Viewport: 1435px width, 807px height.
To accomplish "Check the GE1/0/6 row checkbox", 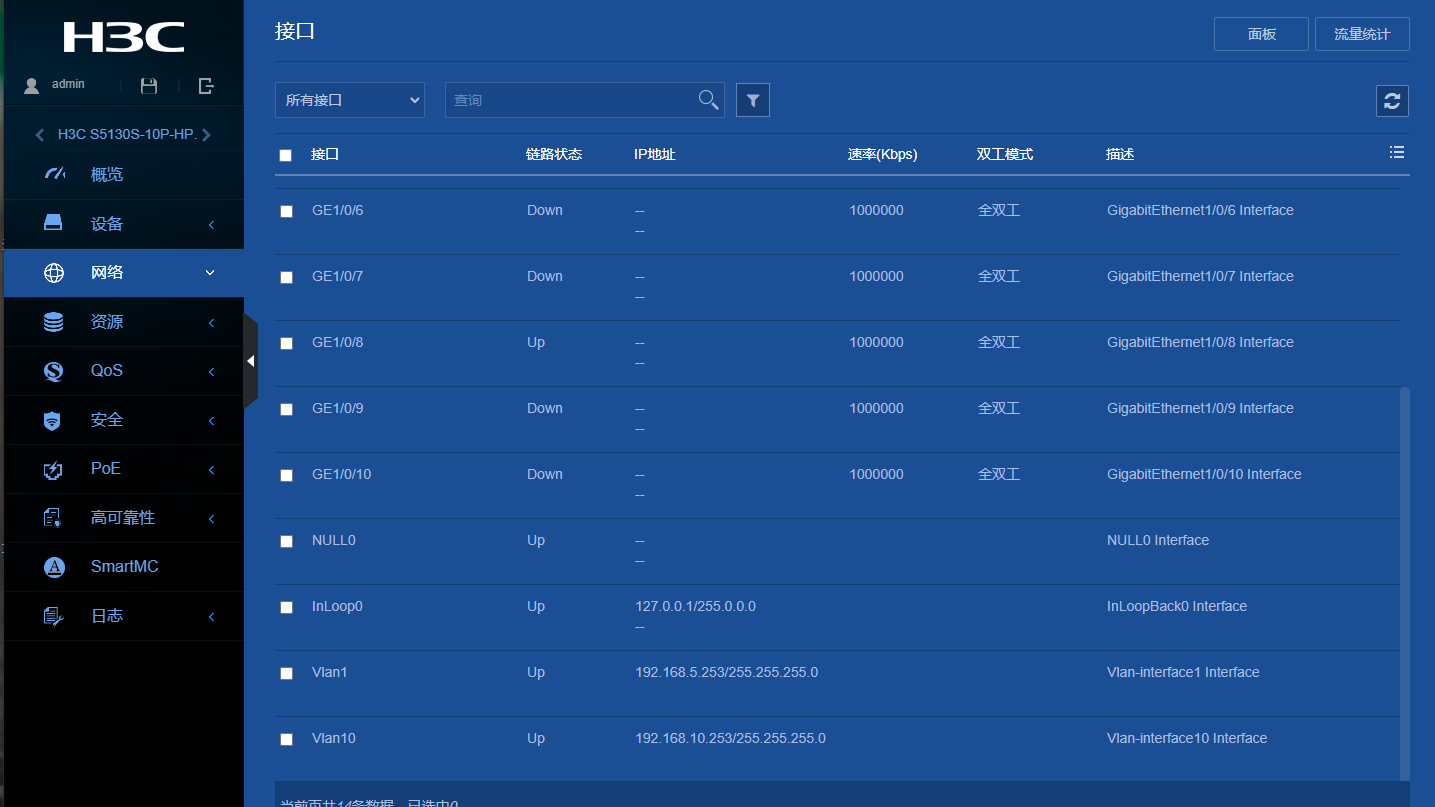I will point(287,211).
